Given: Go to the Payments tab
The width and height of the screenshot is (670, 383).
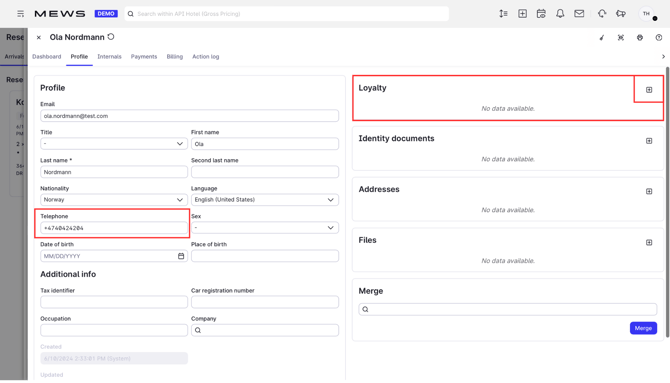Looking at the screenshot, I should (144, 56).
